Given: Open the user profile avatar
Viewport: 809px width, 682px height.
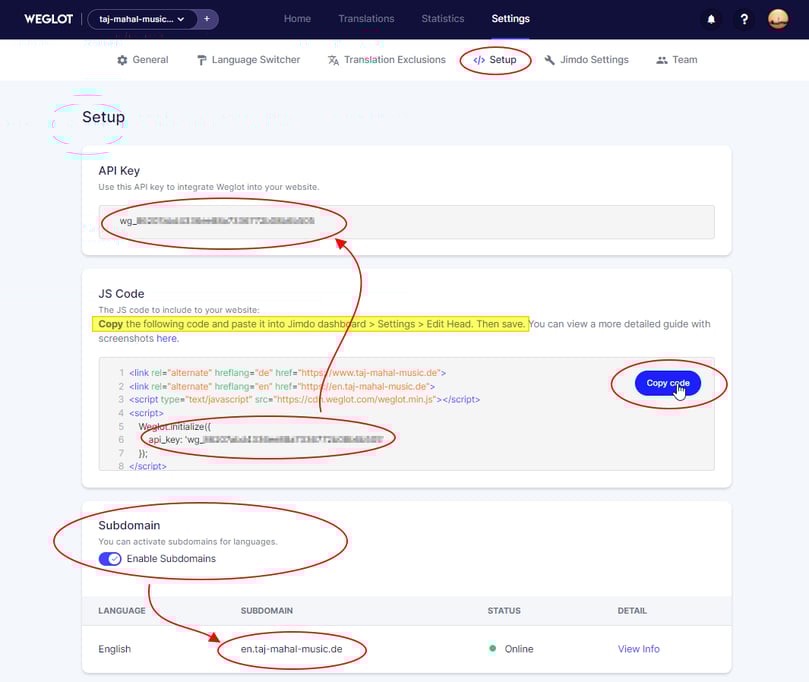Looking at the screenshot, I should coord(778,20).
